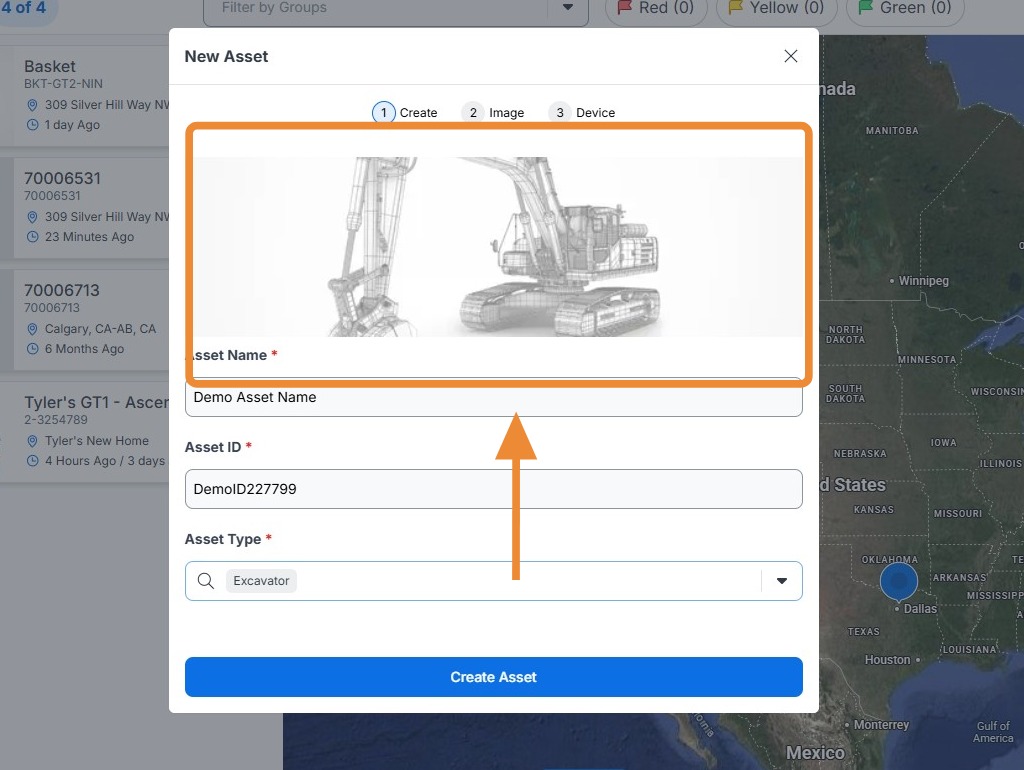Click clock icon beside 6 Months Ago
This screenshot has height=770, width=1024.
(32, 349)
